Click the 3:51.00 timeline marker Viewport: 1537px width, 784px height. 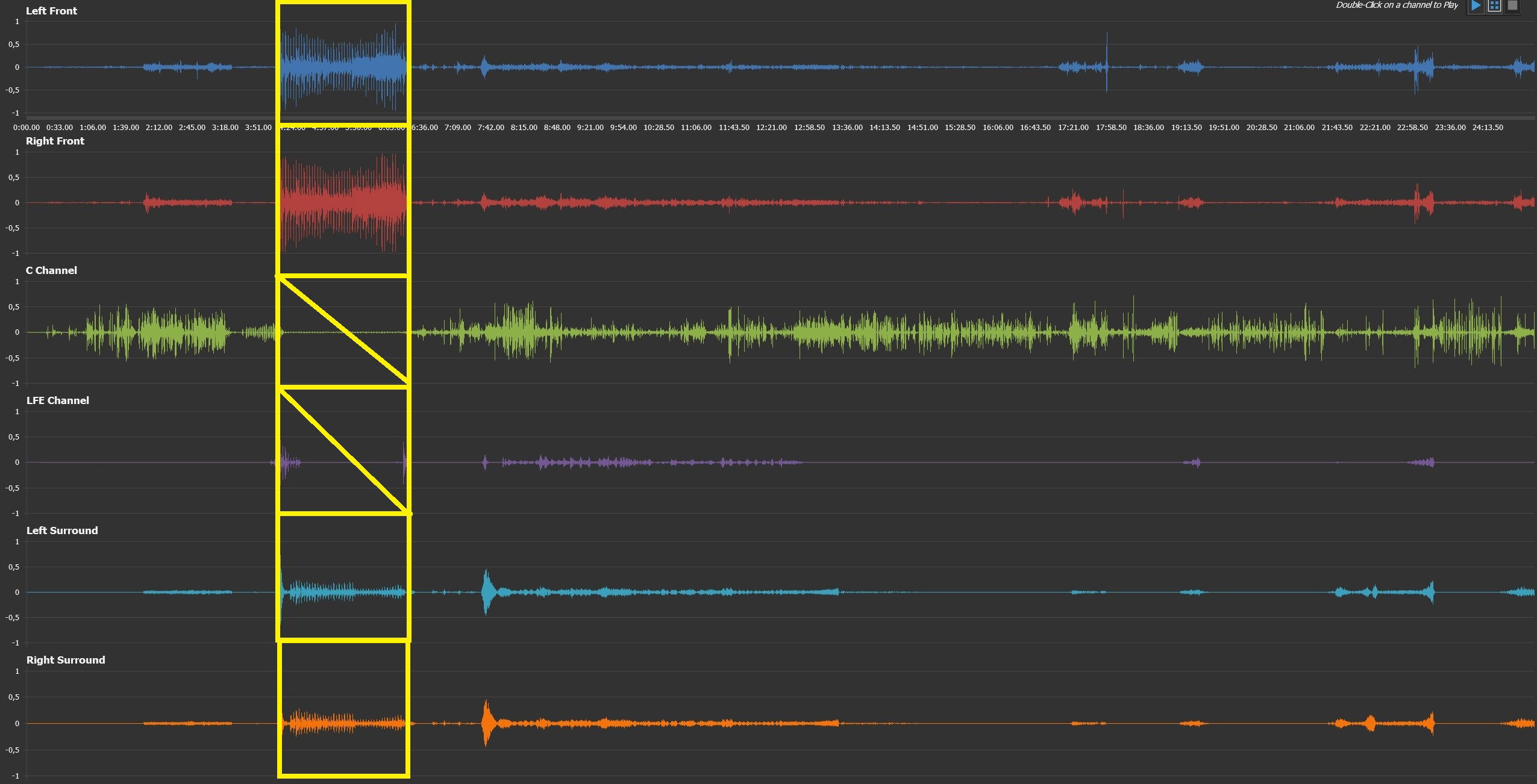(258, 128)
